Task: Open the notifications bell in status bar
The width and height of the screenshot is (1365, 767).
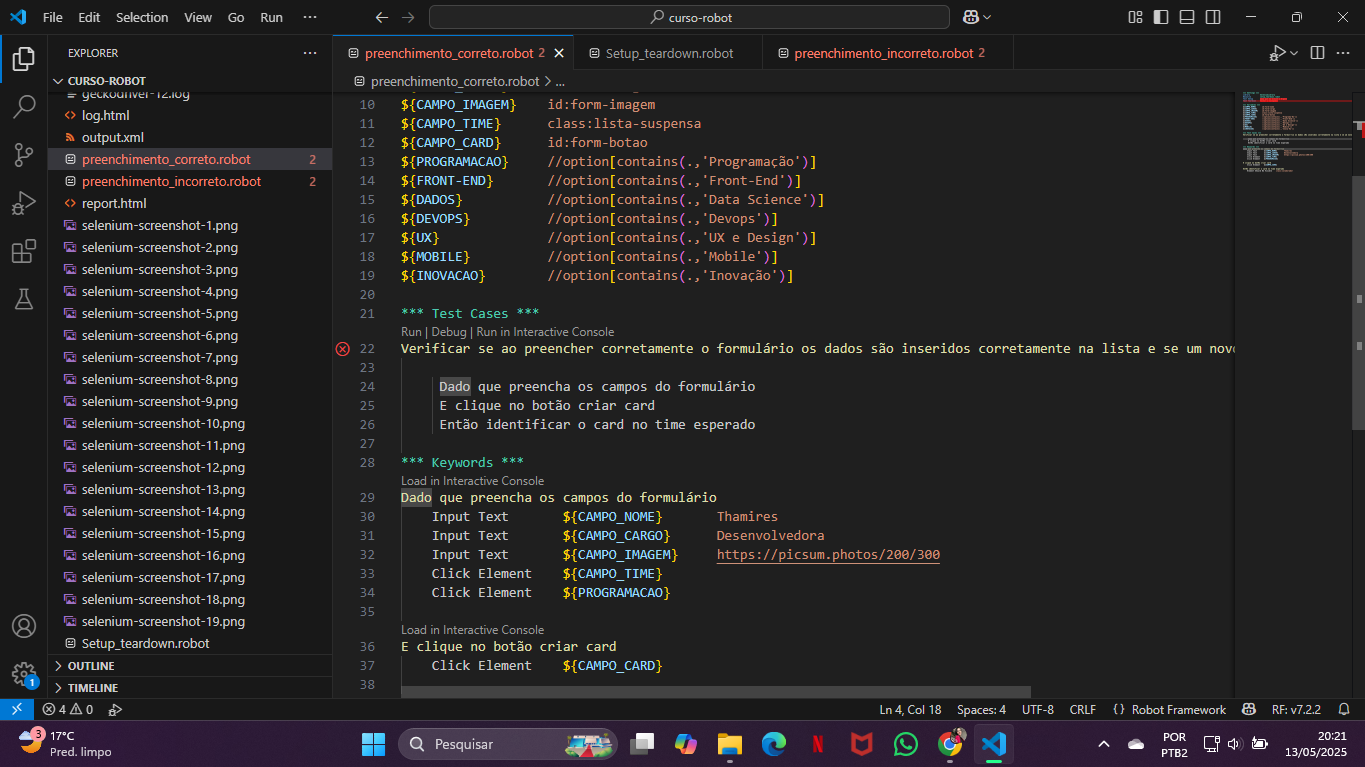Action: 1343,709
